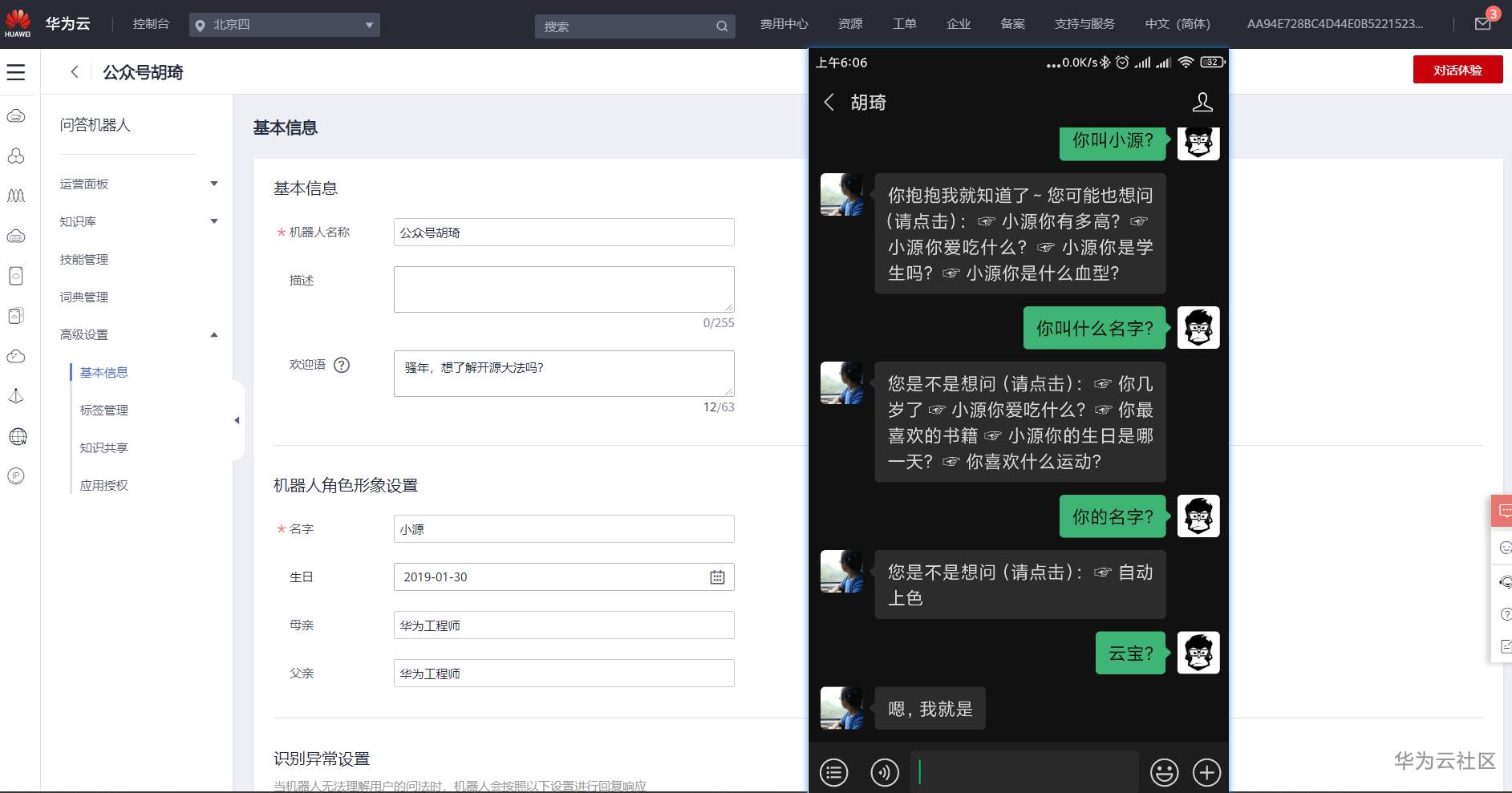Open the contact profile icon in chat header
Screen dimensions: 1512x793
click(x=1202, y=102)
